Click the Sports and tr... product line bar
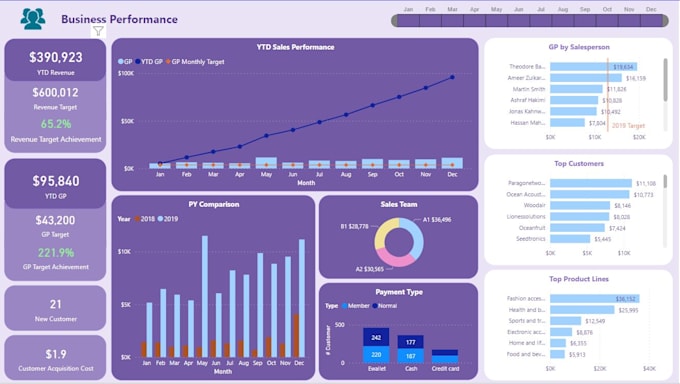The image size is (680, 384). pos(566,321)
